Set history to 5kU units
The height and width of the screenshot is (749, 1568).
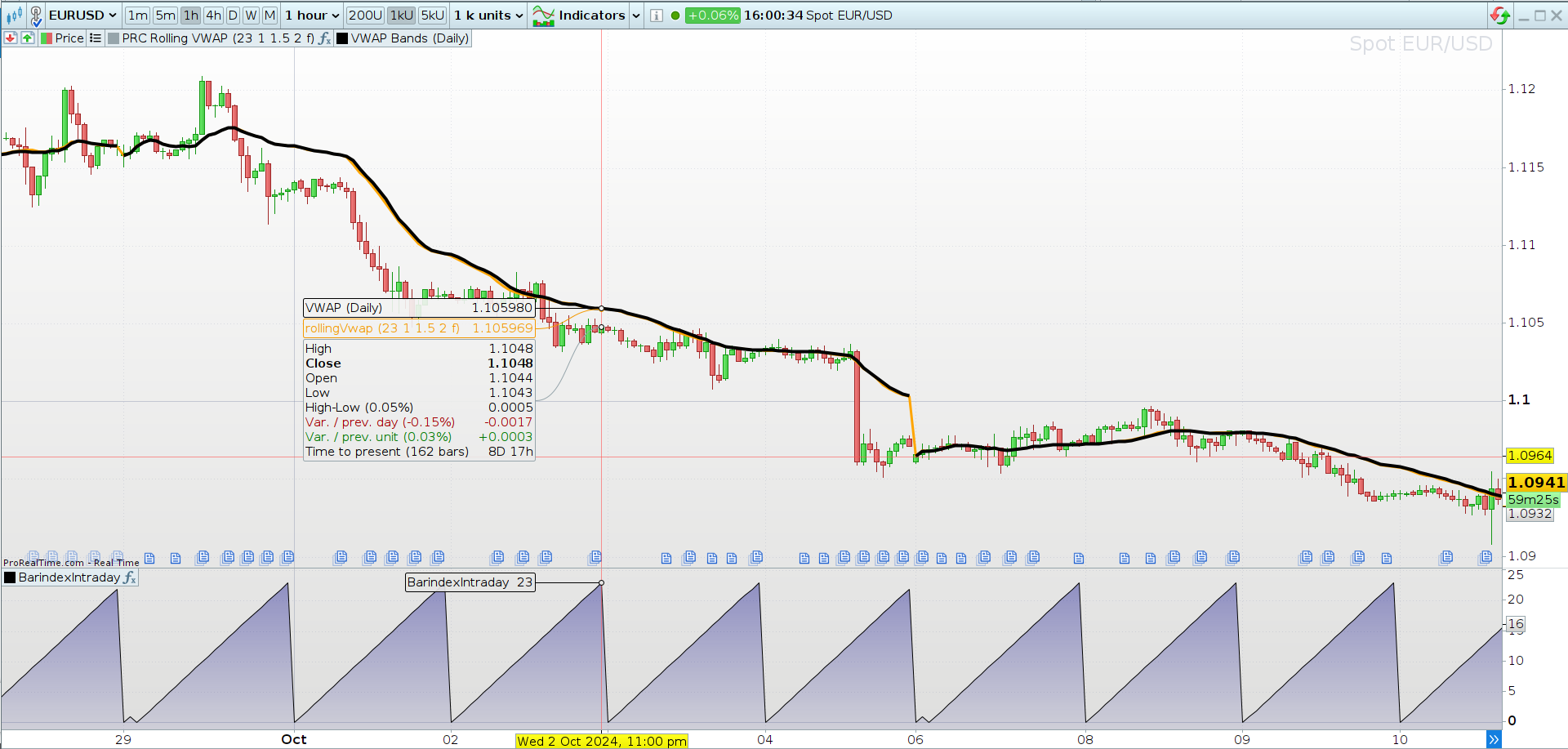[432, 16]
